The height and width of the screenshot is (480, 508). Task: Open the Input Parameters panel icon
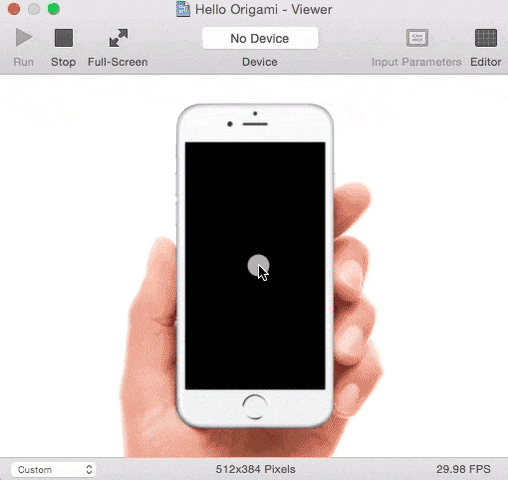click(x=417, y=38)
